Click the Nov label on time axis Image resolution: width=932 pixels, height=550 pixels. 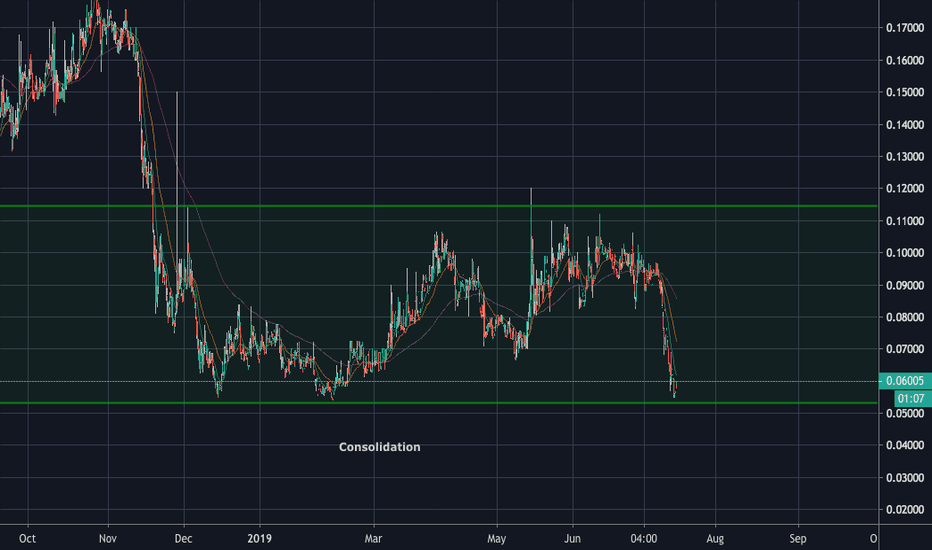(108, 539)
